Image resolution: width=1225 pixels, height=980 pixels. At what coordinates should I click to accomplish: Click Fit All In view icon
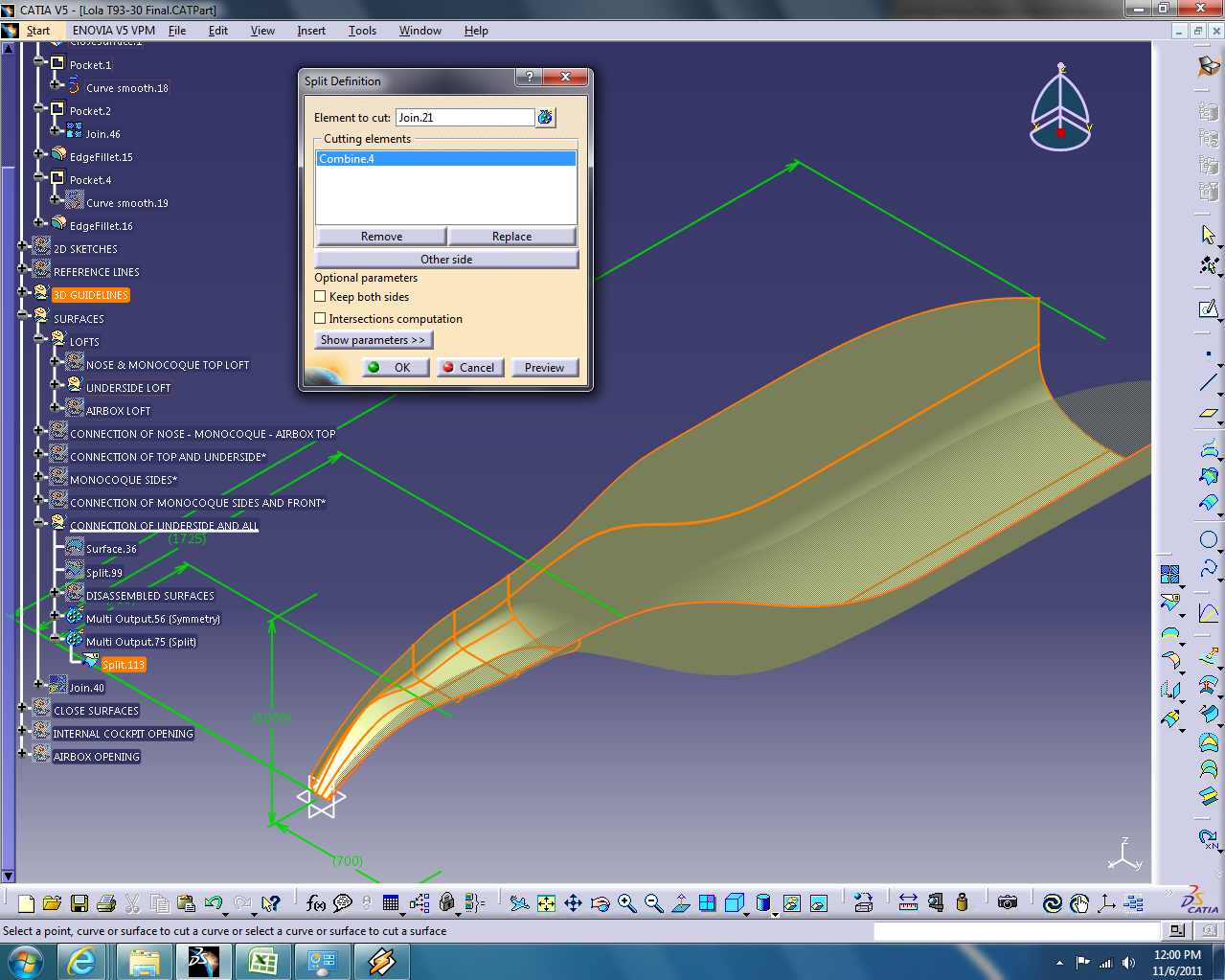(x=546, y=903)
